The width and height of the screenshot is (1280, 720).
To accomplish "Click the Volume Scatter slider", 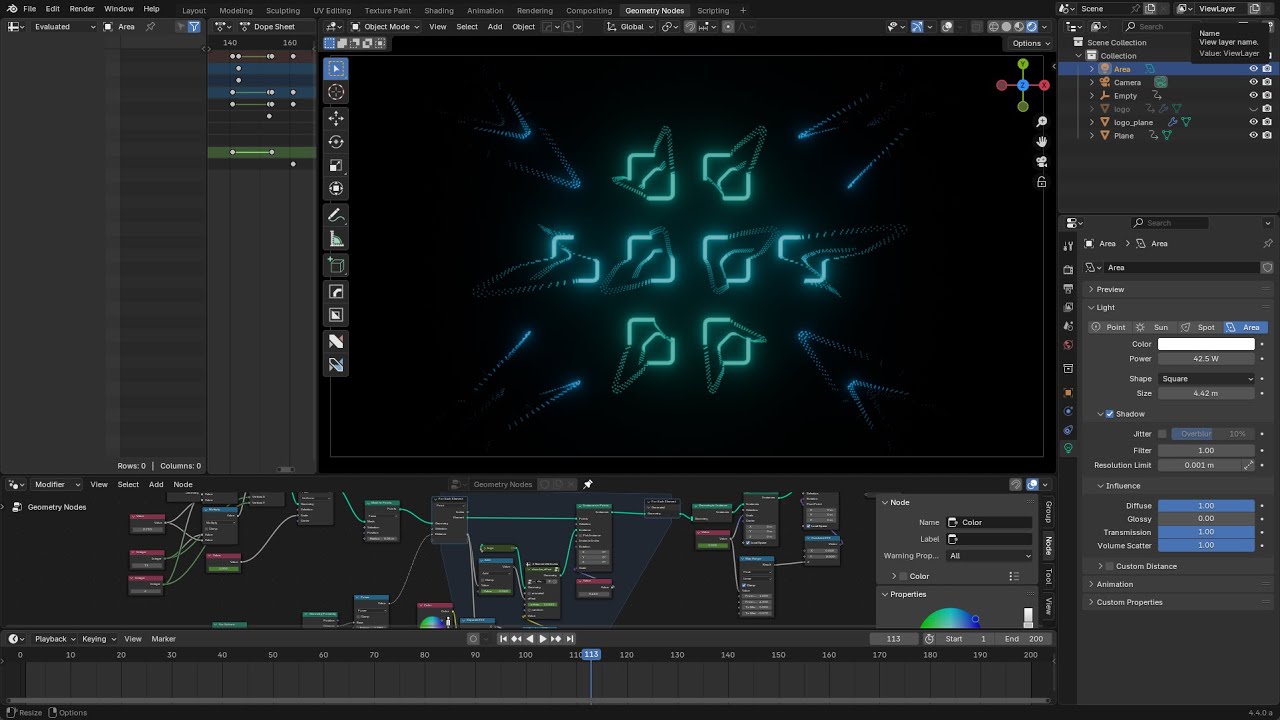I will 1206,545.
